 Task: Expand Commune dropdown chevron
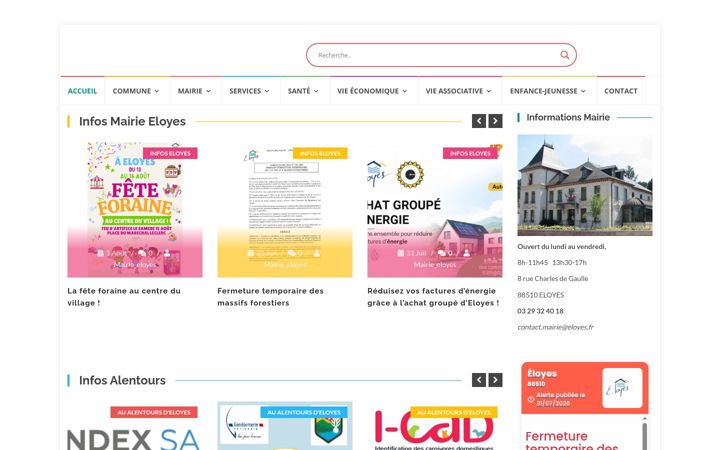[x=157, y=91]
